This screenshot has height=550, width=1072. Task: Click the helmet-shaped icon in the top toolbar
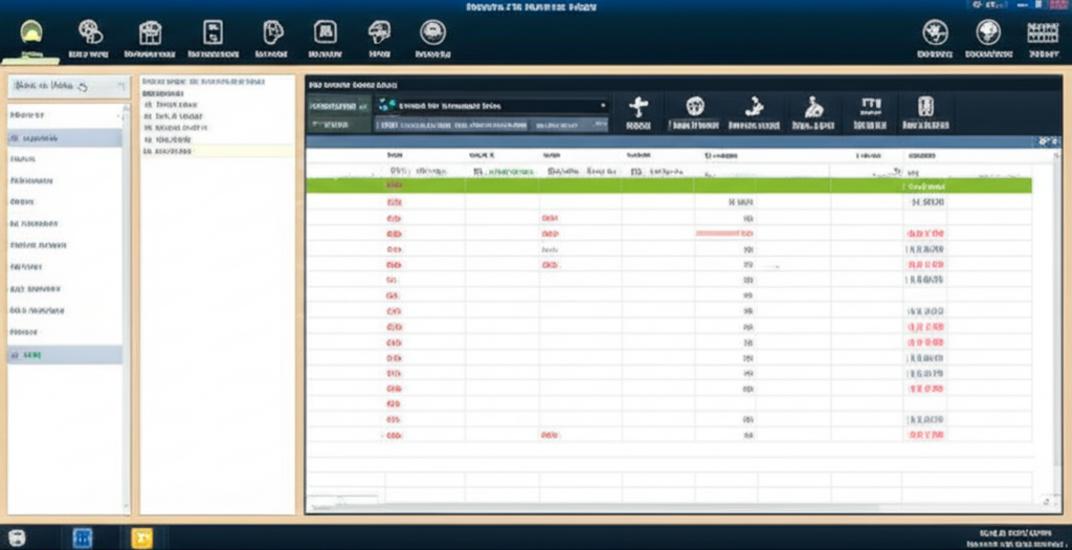(x=379, y=33)
